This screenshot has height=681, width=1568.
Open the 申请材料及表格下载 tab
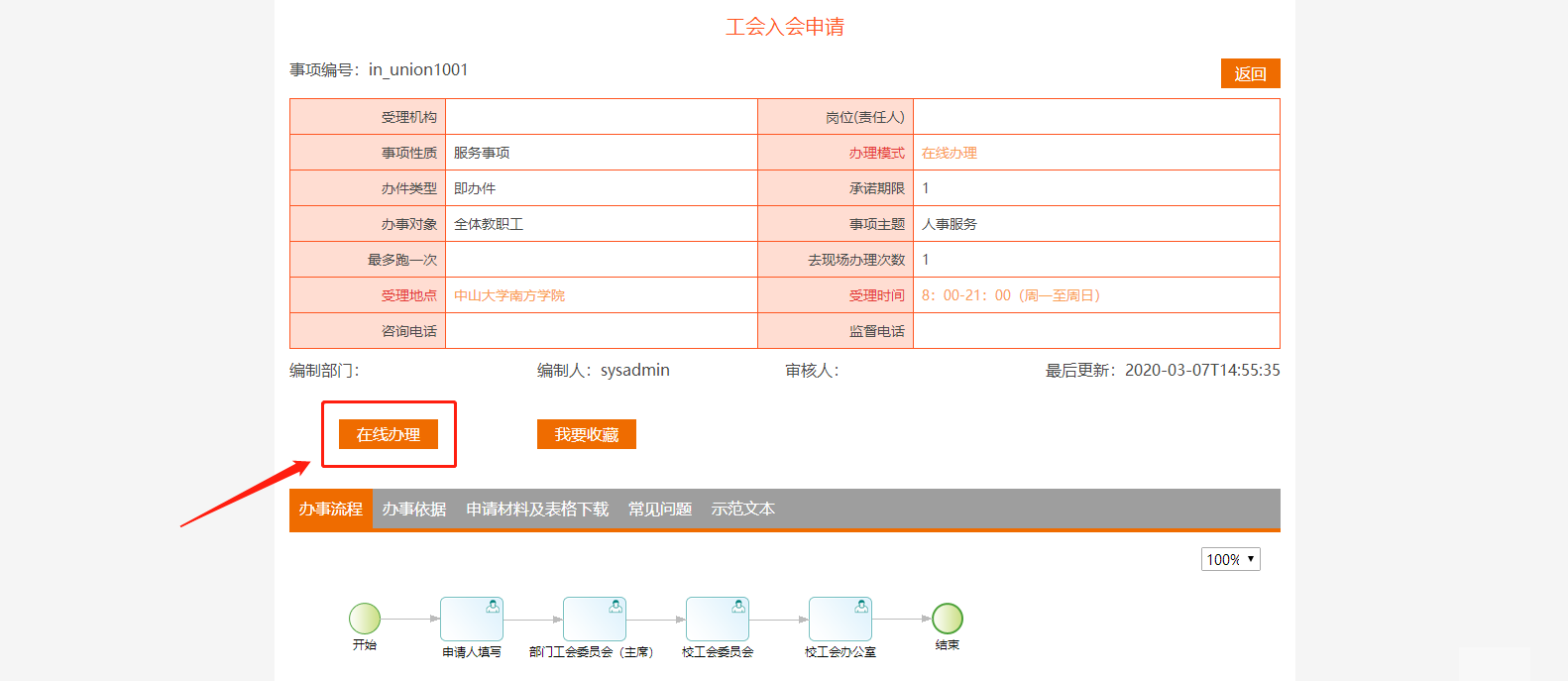537,509
